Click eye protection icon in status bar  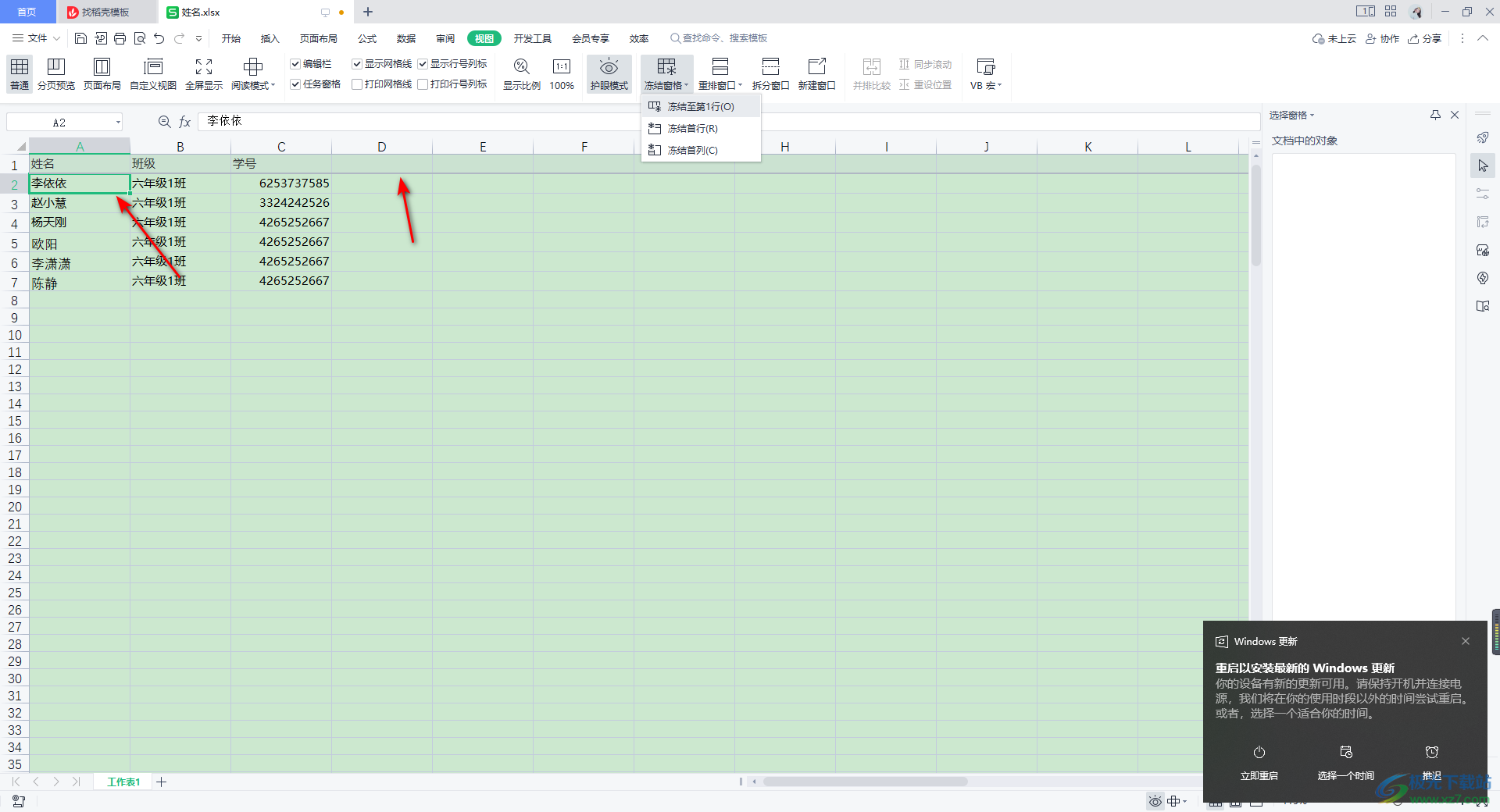[x=1155, y=801]
